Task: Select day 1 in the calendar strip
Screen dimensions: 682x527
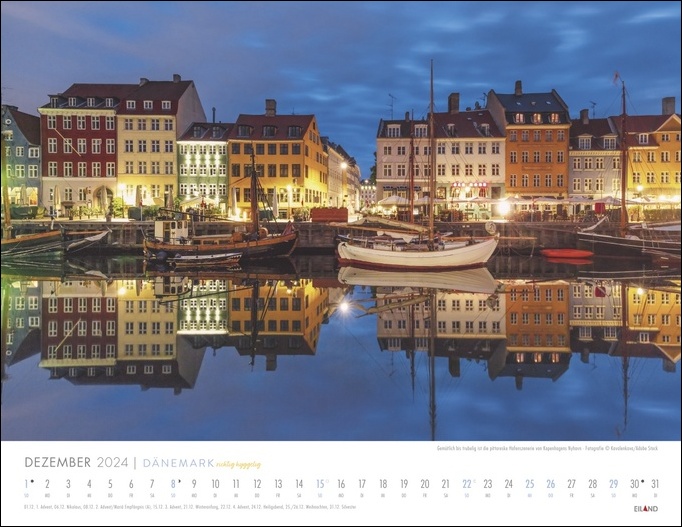Action: click(x=27, y=484)
